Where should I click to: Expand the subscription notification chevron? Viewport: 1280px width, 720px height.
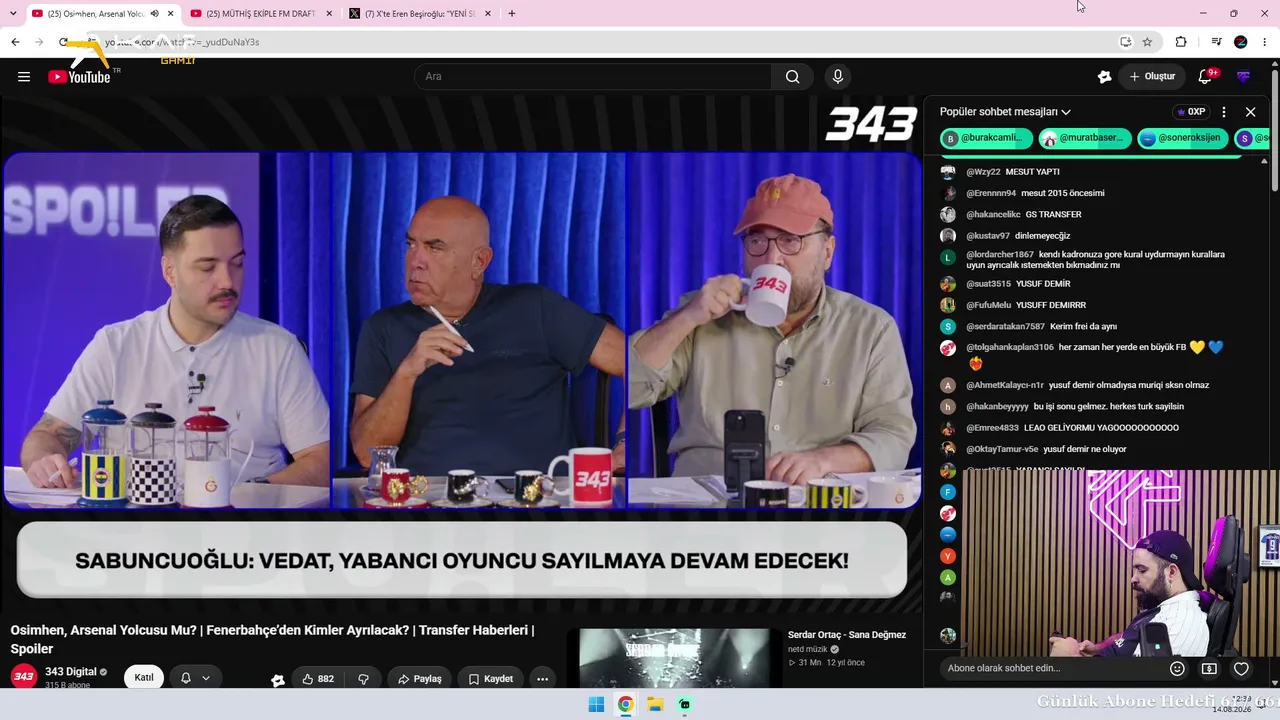(206, 678)
